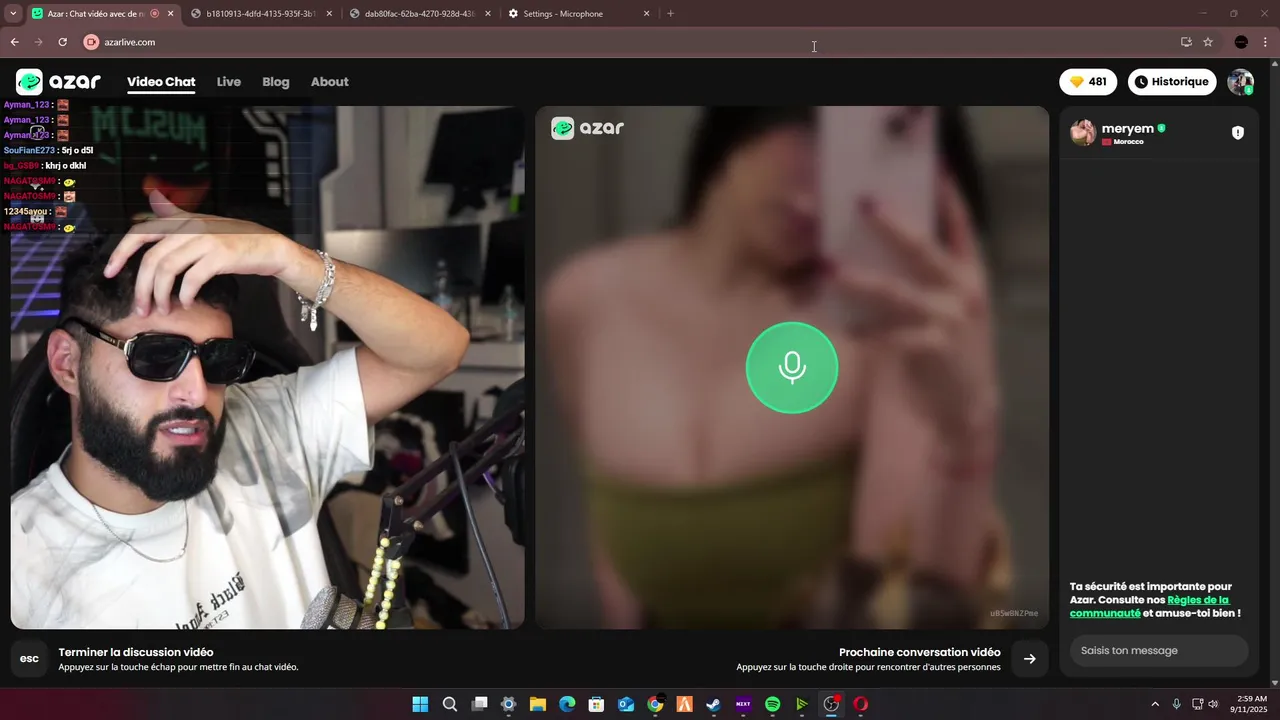Click the system tray microphone icon
The image size is (1280, 720).
[1177, 704]
